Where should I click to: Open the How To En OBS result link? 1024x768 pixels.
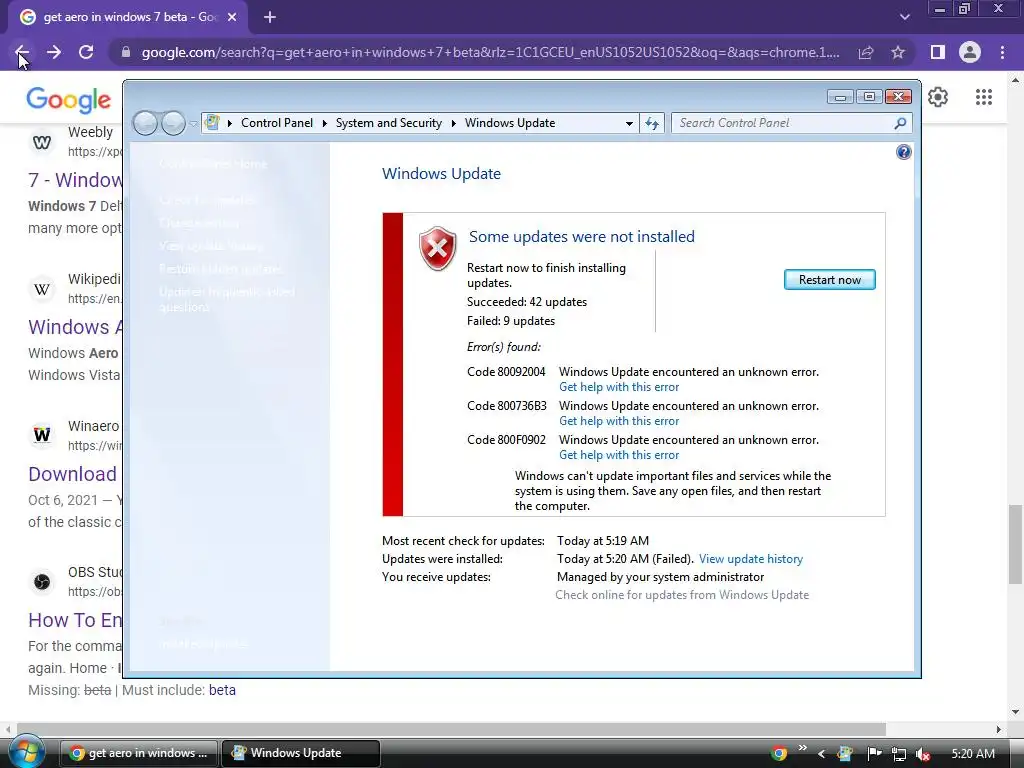click(75, 620)
